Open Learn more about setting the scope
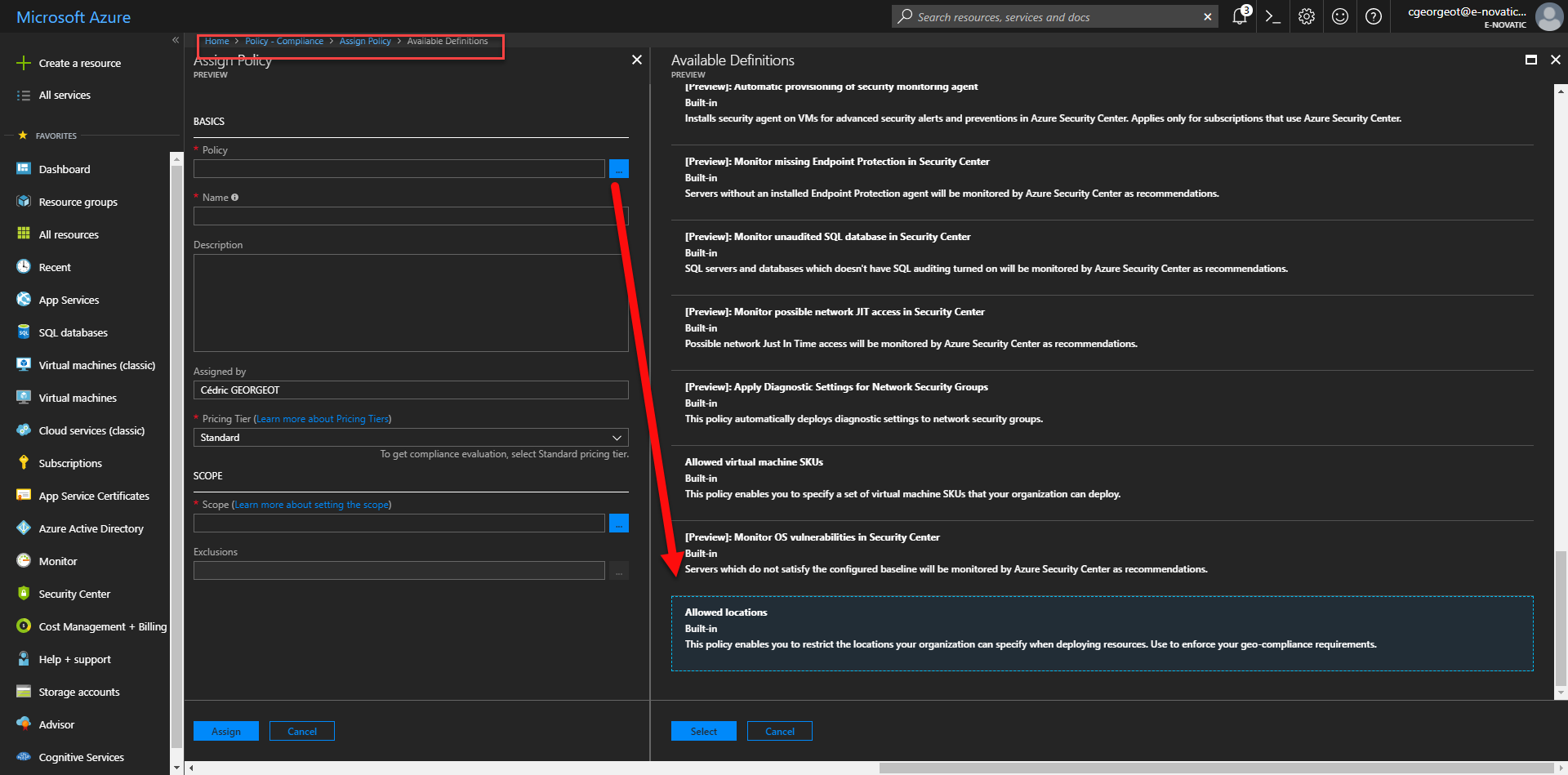This screenshot has width=1568, height=775. pos(312,505)
